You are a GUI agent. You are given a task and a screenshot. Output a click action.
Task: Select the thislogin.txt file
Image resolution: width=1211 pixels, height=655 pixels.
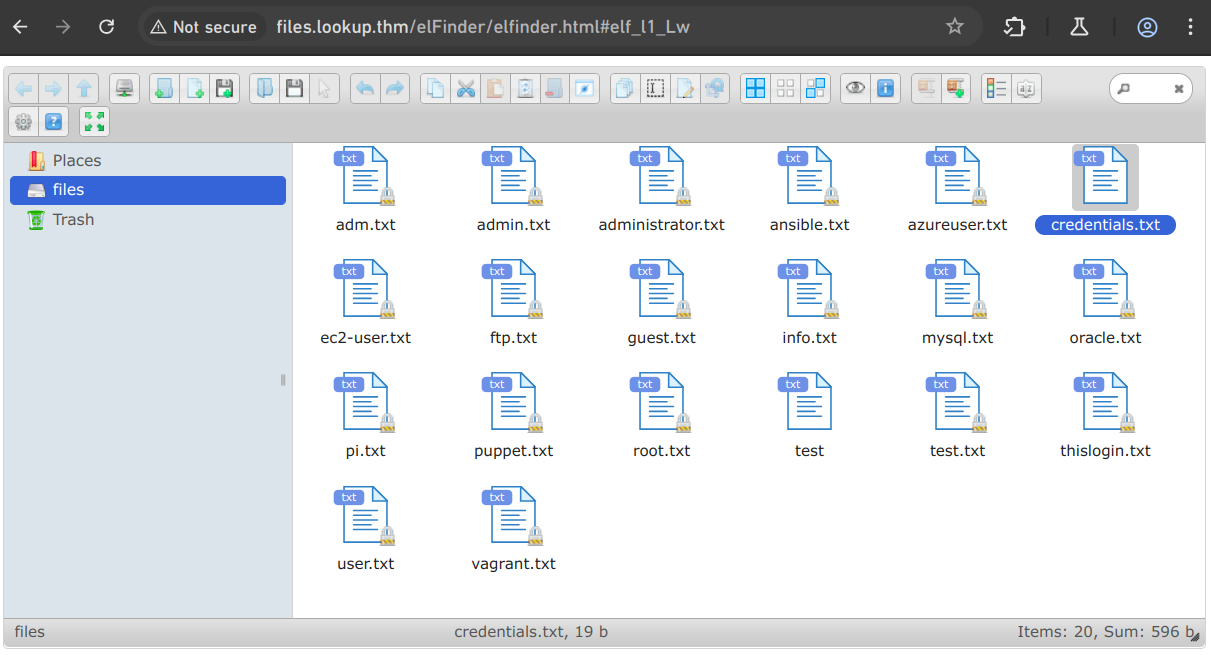1105,416
